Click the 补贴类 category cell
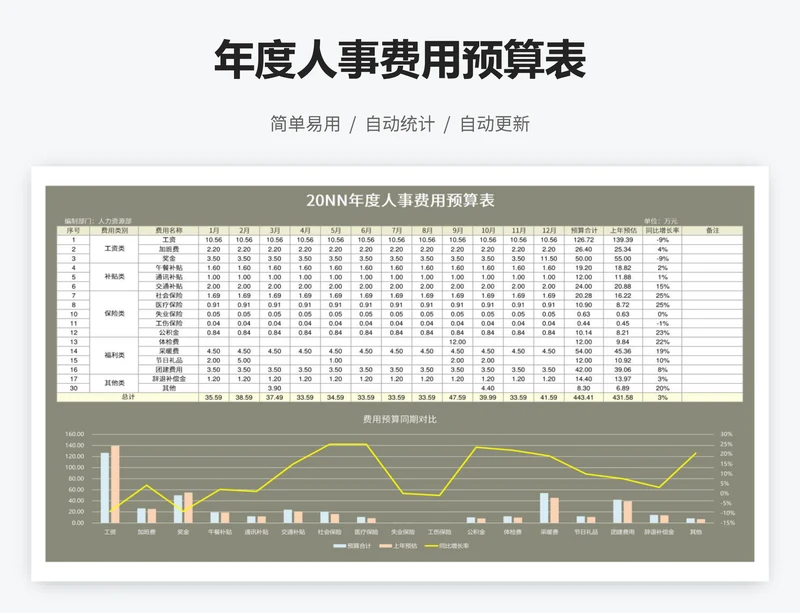 click(x=114, y=277)
